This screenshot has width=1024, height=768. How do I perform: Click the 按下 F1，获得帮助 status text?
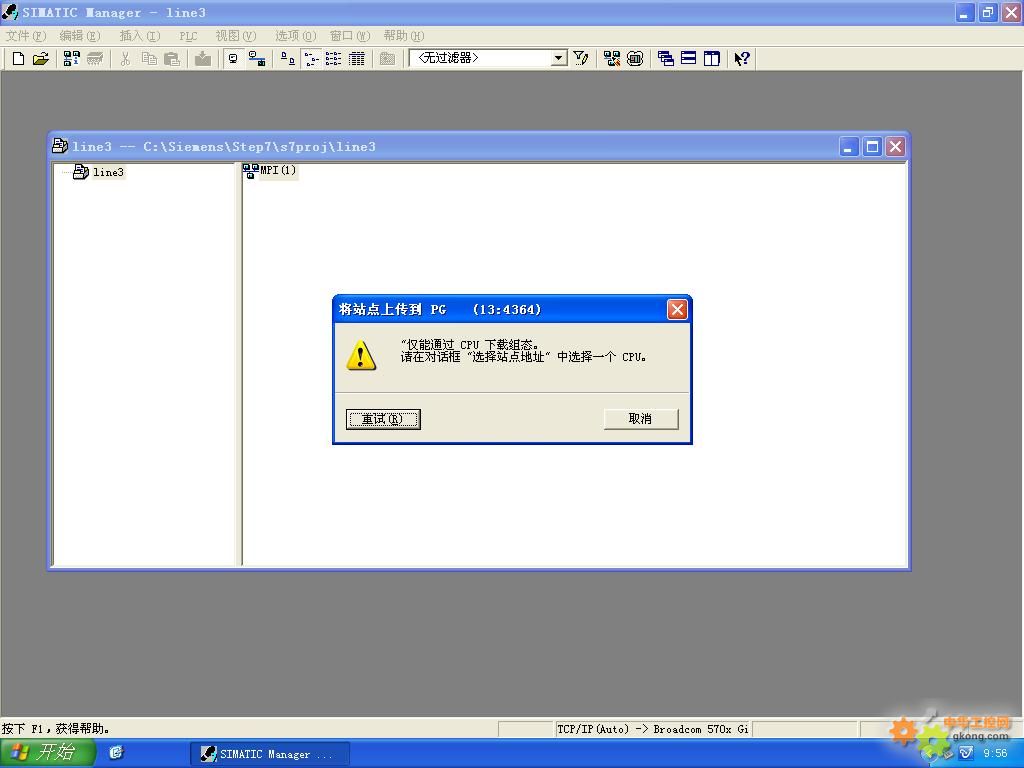56,728
